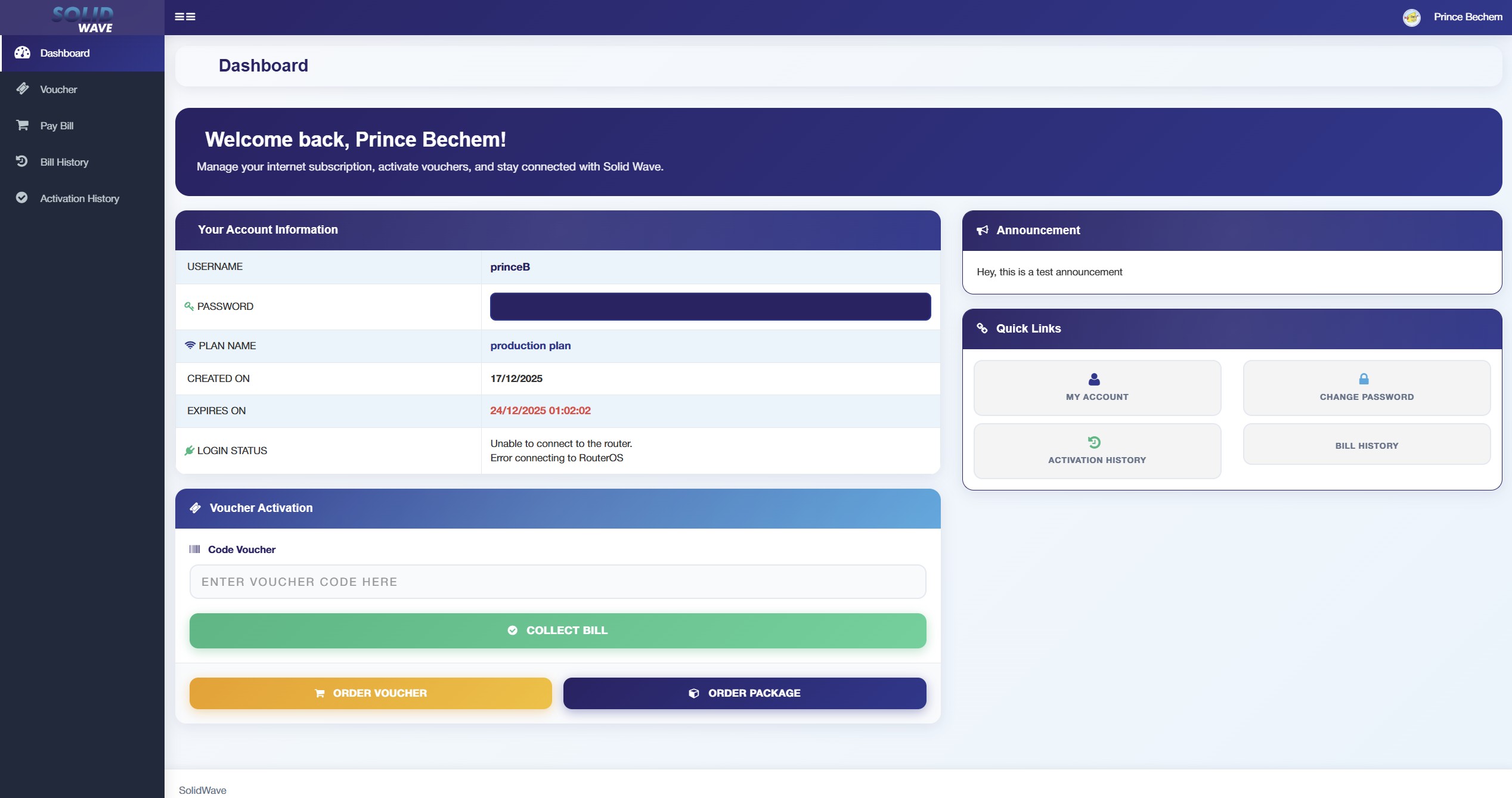The width and height of the screenshot is (1512, 798).
Task: Toggle the sidebar hamburger menu icon
Action: 185,17
